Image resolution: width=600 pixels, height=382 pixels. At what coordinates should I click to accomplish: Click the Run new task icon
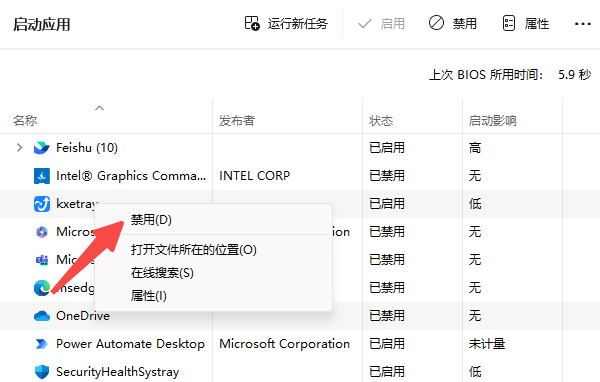(252, 23)
